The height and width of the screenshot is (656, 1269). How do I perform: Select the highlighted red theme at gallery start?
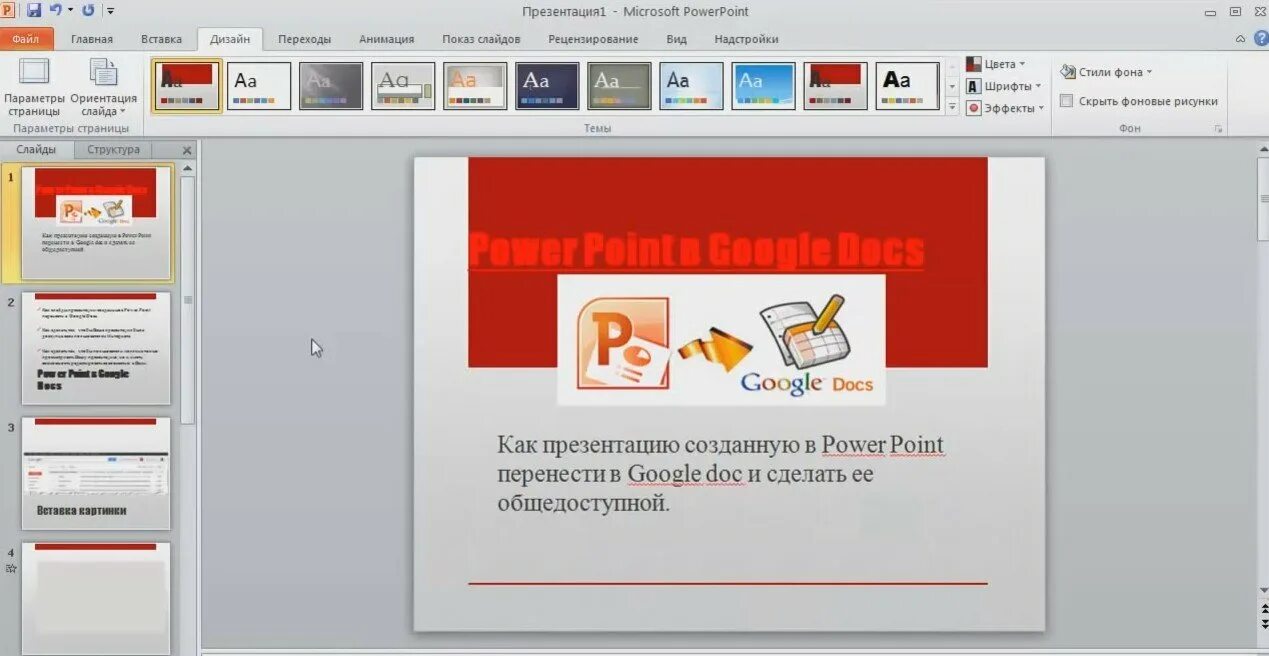point(187,86)
